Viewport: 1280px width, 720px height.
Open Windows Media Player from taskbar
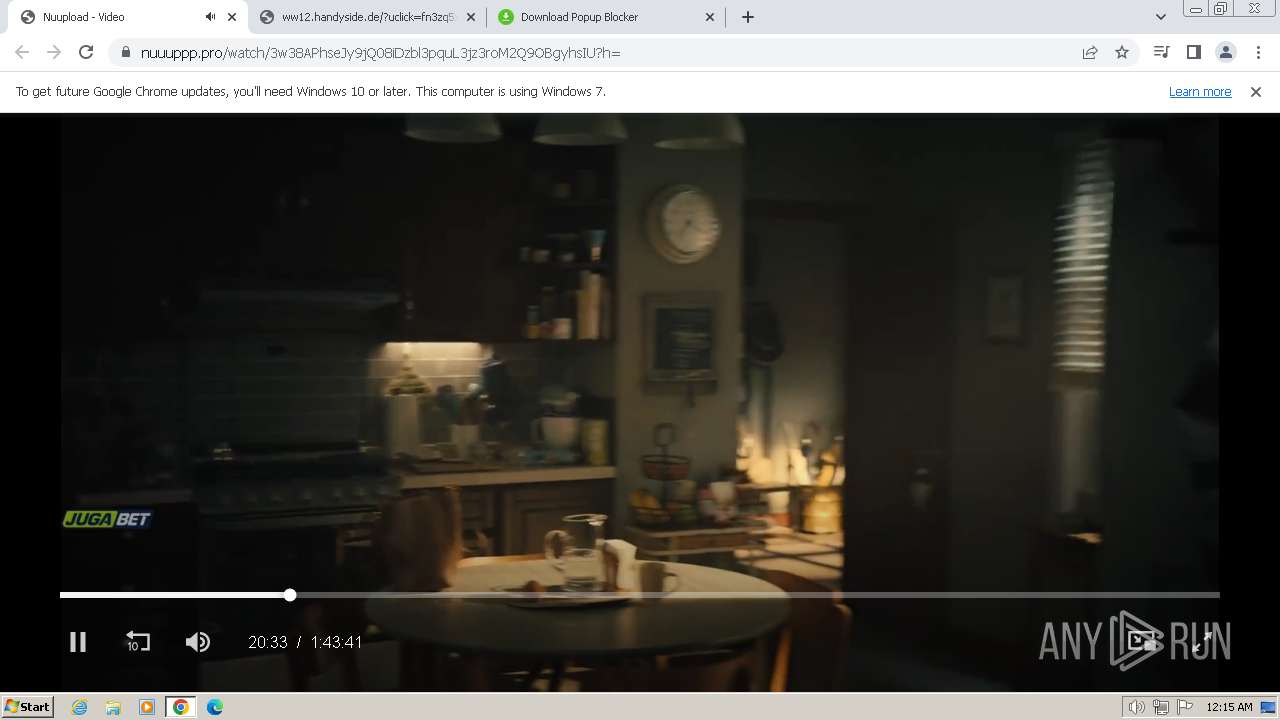(147, 707)
